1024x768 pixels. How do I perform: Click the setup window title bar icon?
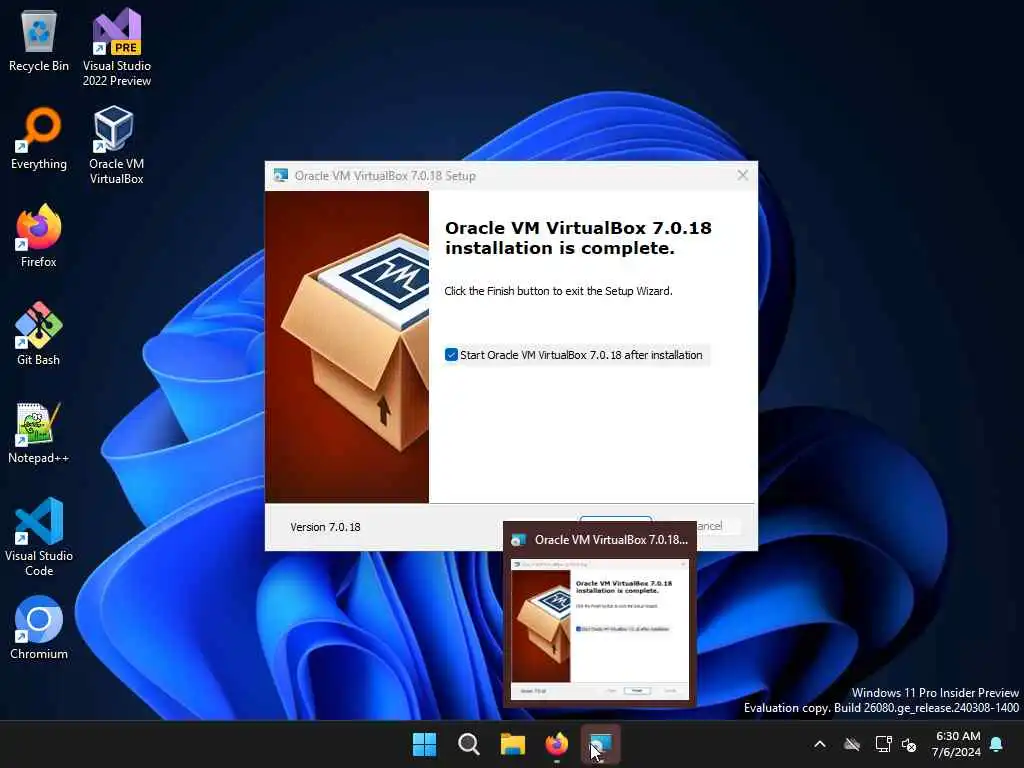281,175
